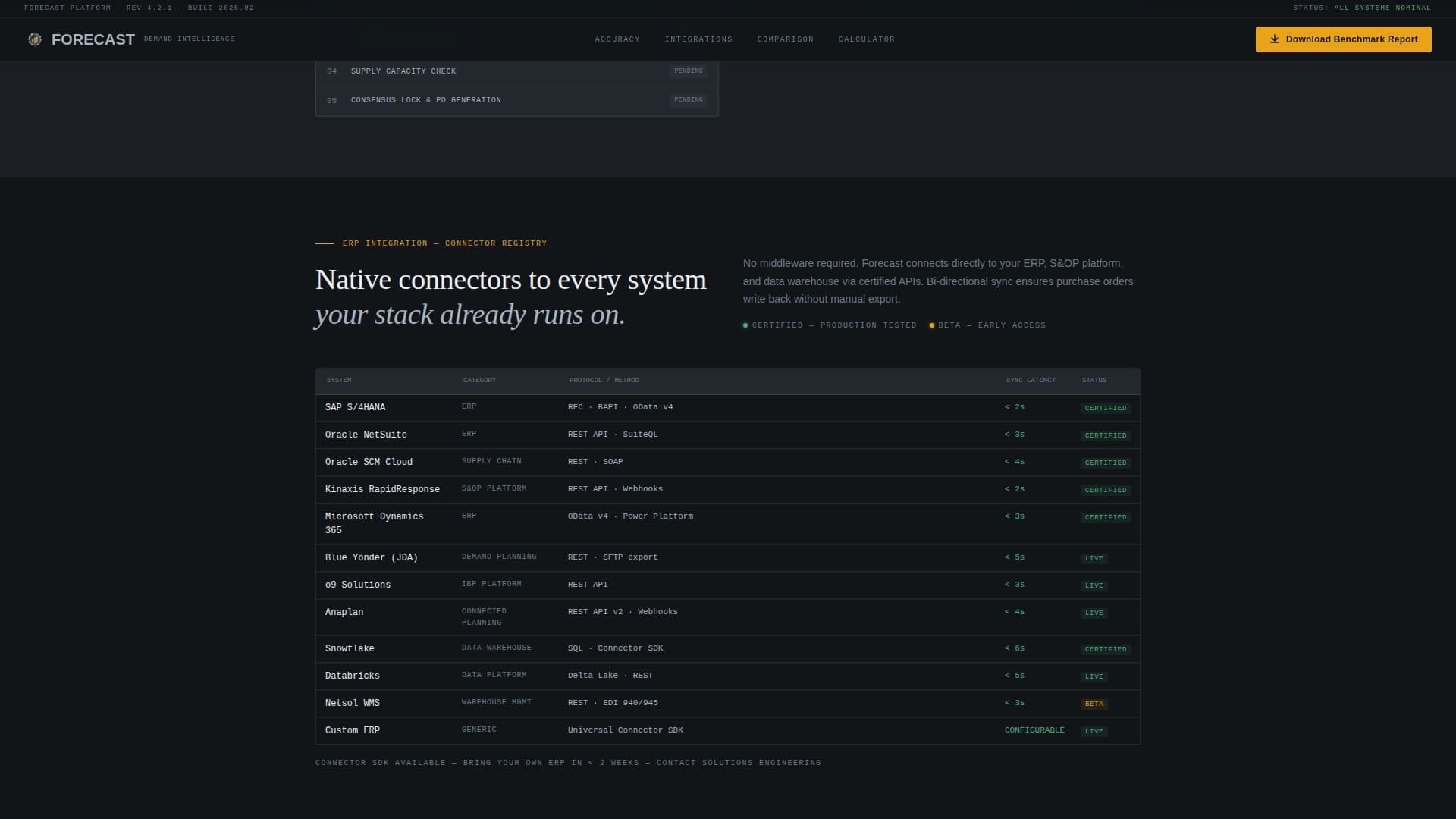Open the Comparison nav item
The width and height of the screenshot is (1456, 819).
785,39
